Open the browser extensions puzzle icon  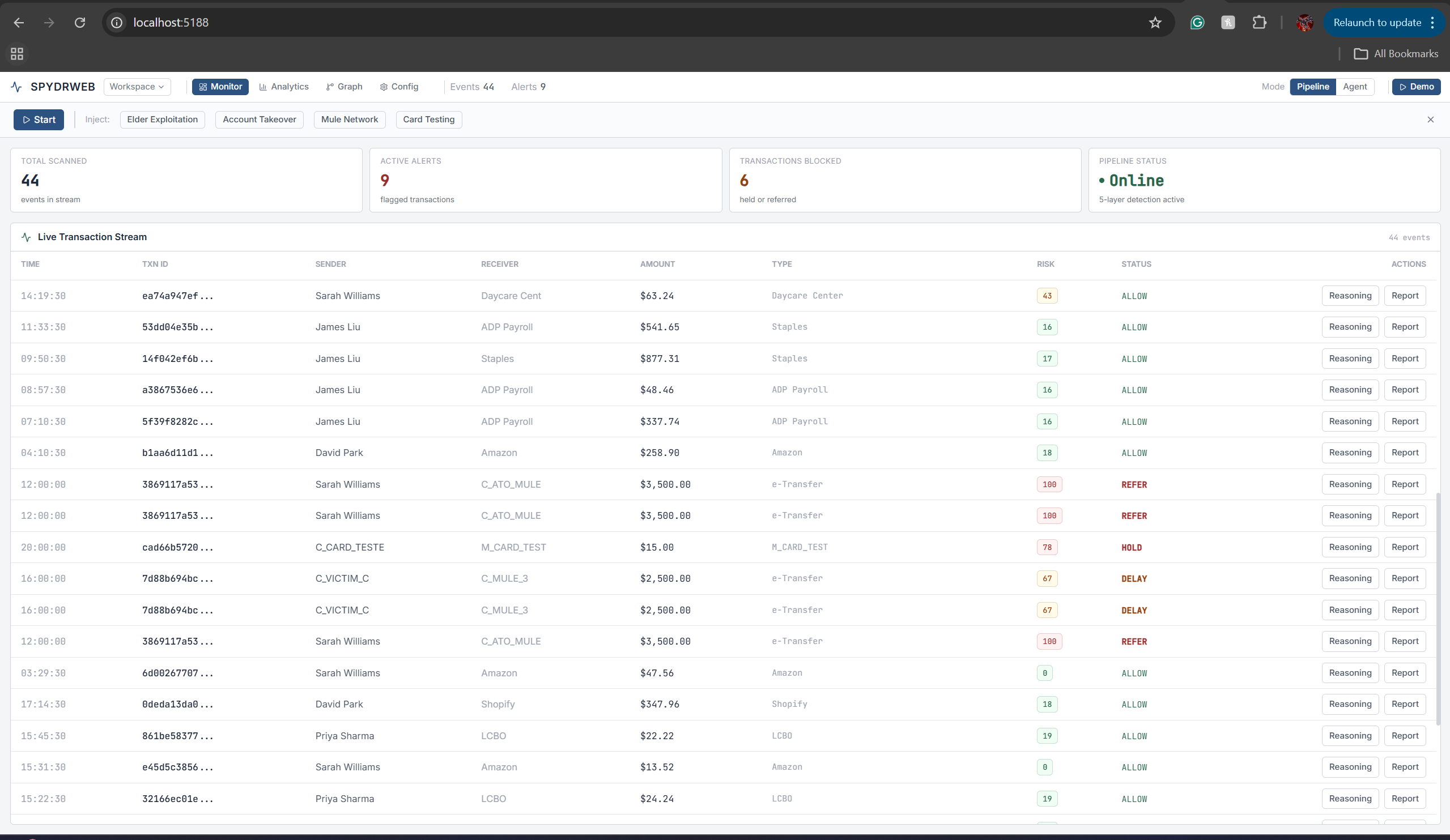[1259, 23]
